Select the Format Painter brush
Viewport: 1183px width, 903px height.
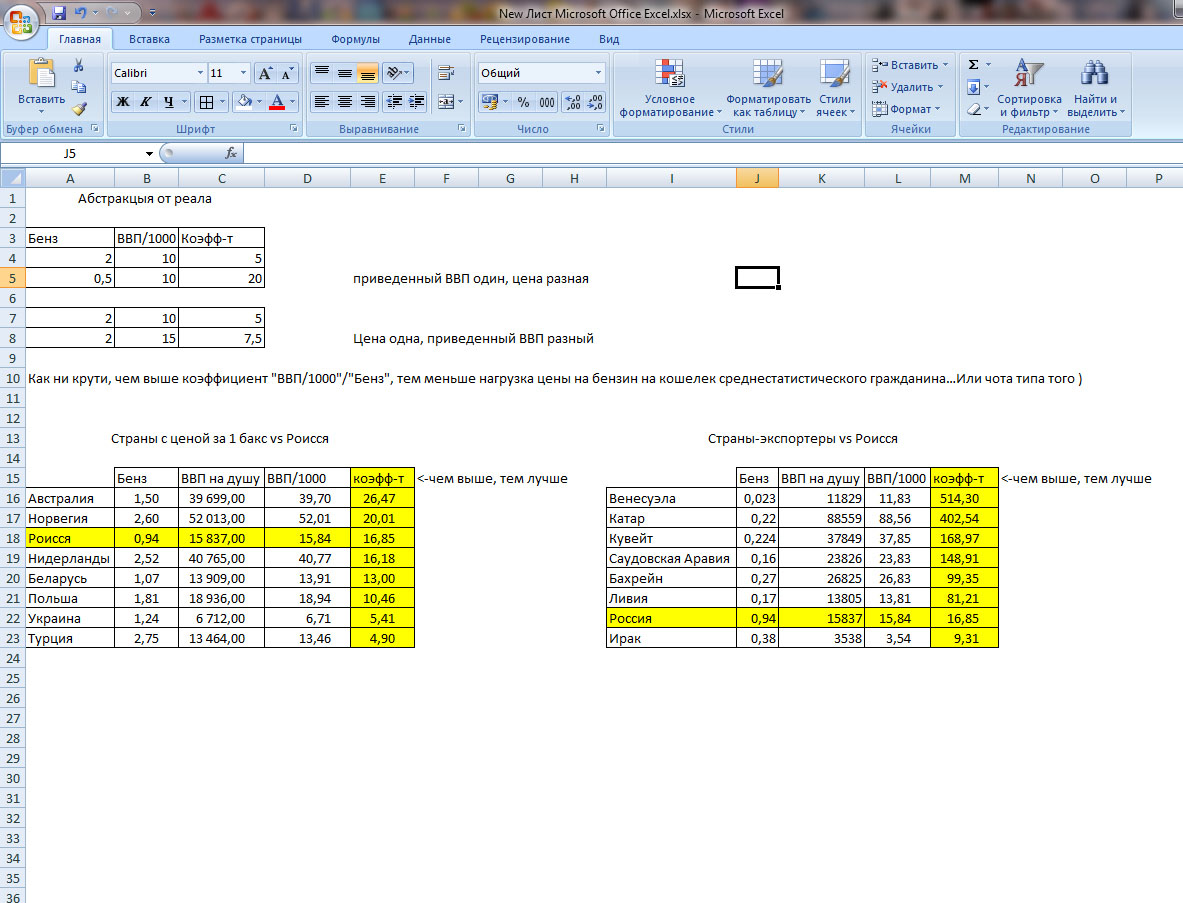coord(78,109)
